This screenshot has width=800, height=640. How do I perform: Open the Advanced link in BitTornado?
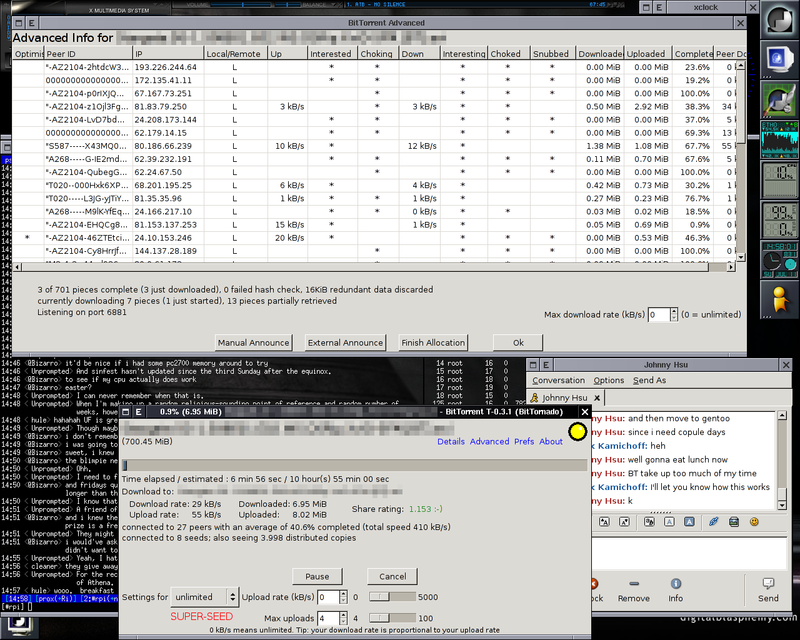489,441
